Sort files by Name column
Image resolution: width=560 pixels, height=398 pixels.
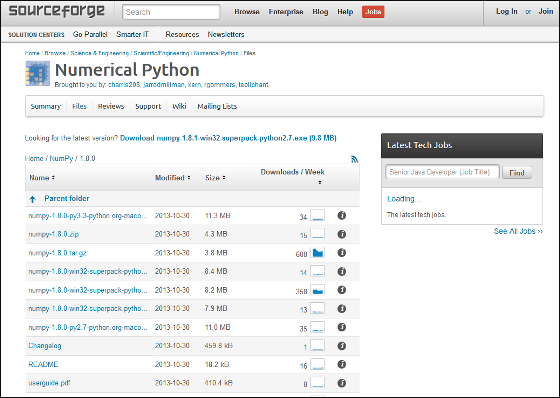[x=42, y=178]
